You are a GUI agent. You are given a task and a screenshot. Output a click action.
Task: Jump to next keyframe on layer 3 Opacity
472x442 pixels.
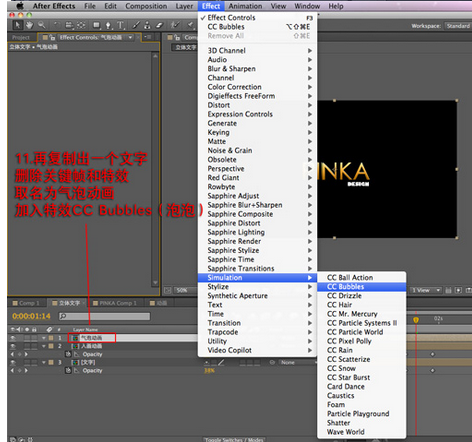(26, 370)
